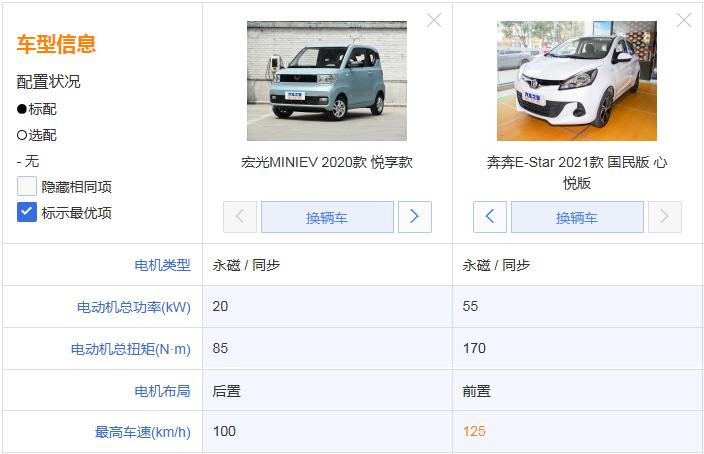Screen dimensions: 704x454
Task: Uncheck 标示最优项 checkbox
Action: pos(26,212)
